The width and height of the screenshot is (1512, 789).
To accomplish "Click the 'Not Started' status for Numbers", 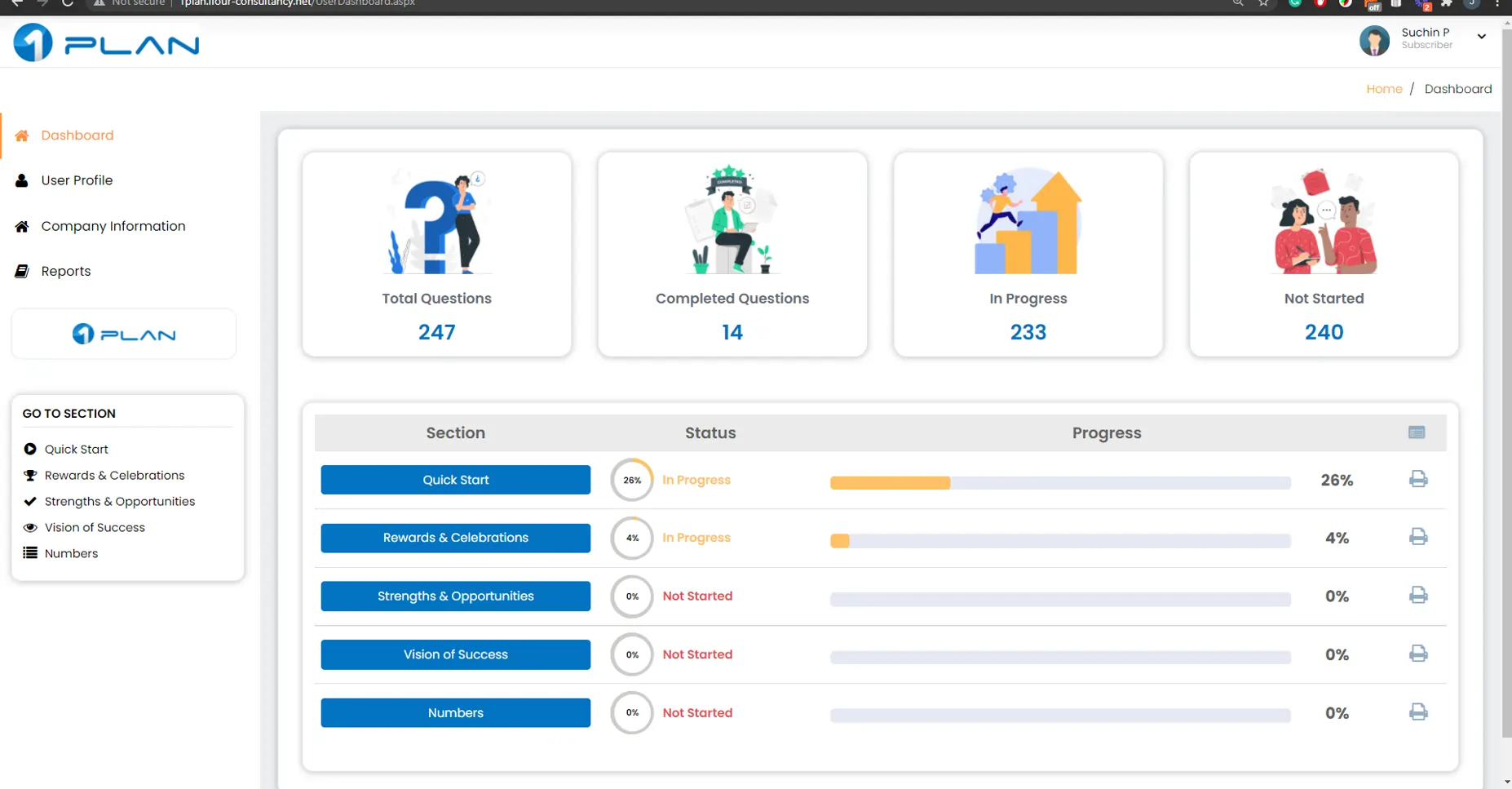I will [x=697, y=713].
